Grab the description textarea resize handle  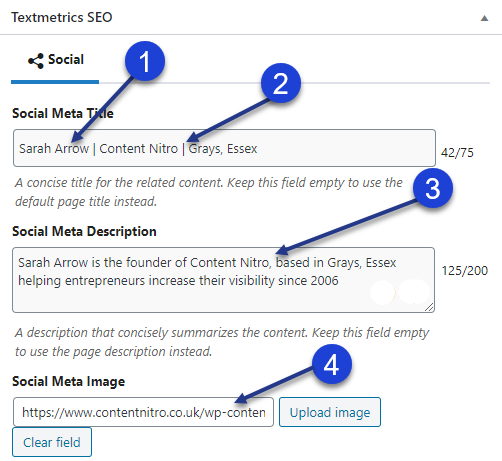point(429,307)
